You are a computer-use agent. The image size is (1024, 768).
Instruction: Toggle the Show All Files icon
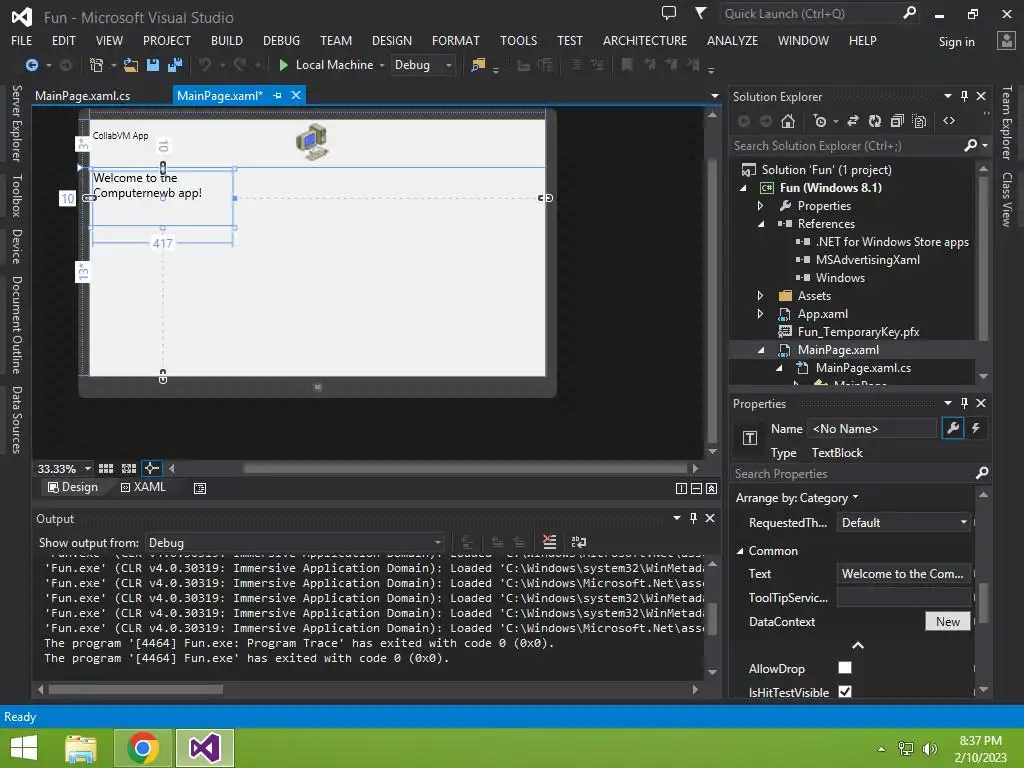tap(920, 121)
